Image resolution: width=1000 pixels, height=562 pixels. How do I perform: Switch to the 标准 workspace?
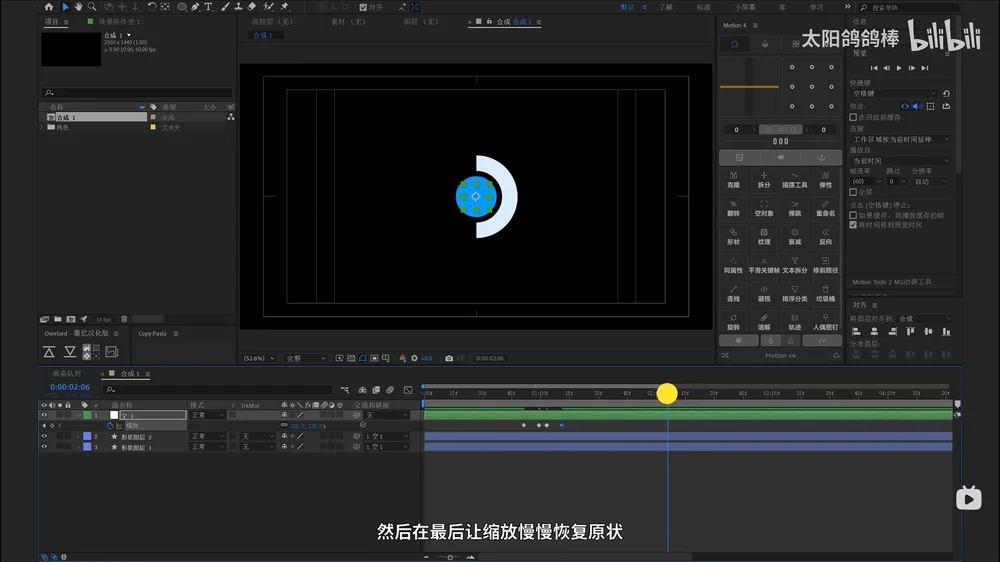click(703, 7)
